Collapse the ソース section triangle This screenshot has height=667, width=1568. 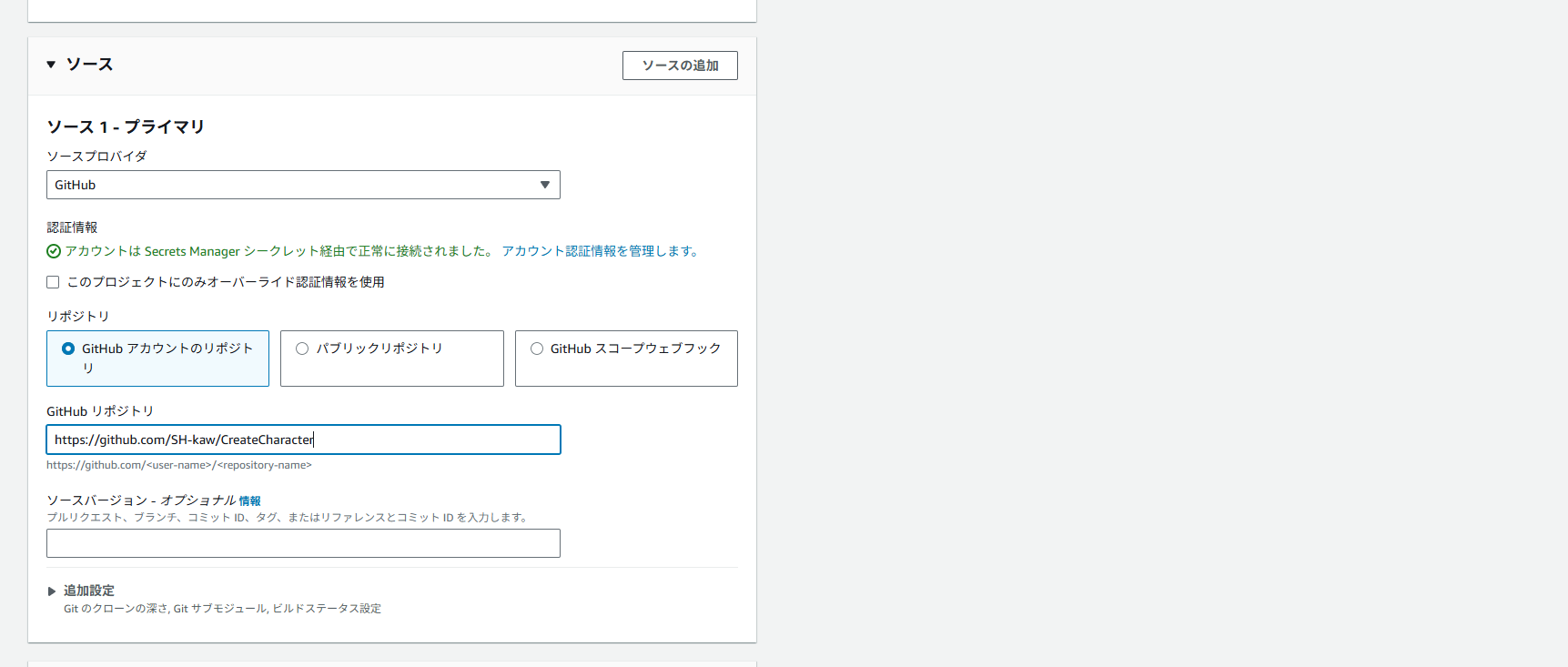(x=51, y=65)
